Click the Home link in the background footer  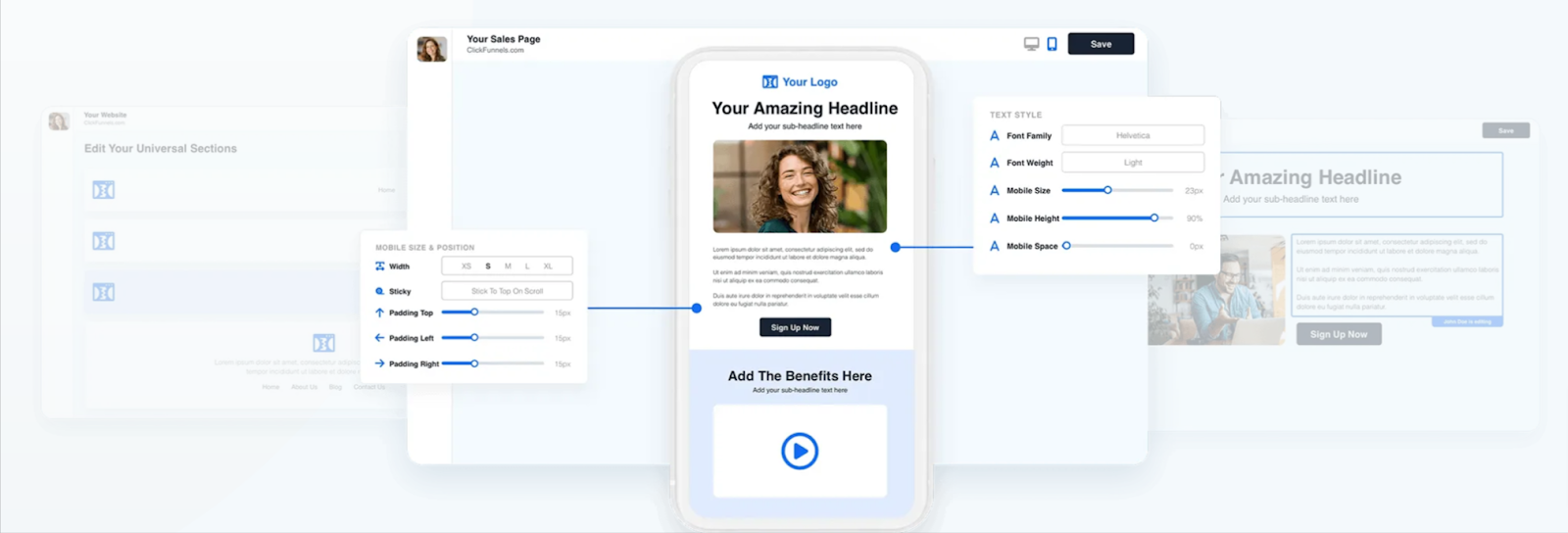click(x=270, y=387)
